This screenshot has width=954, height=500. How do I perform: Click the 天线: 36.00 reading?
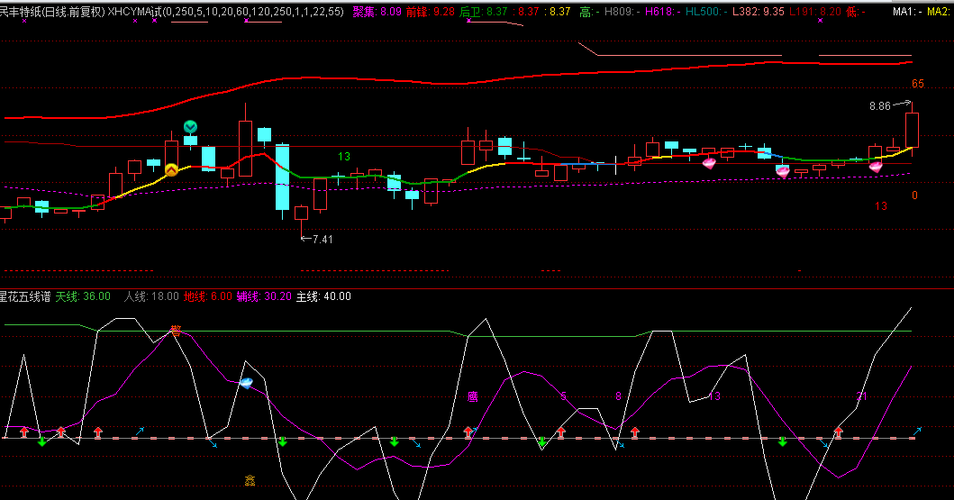point(83,297)
